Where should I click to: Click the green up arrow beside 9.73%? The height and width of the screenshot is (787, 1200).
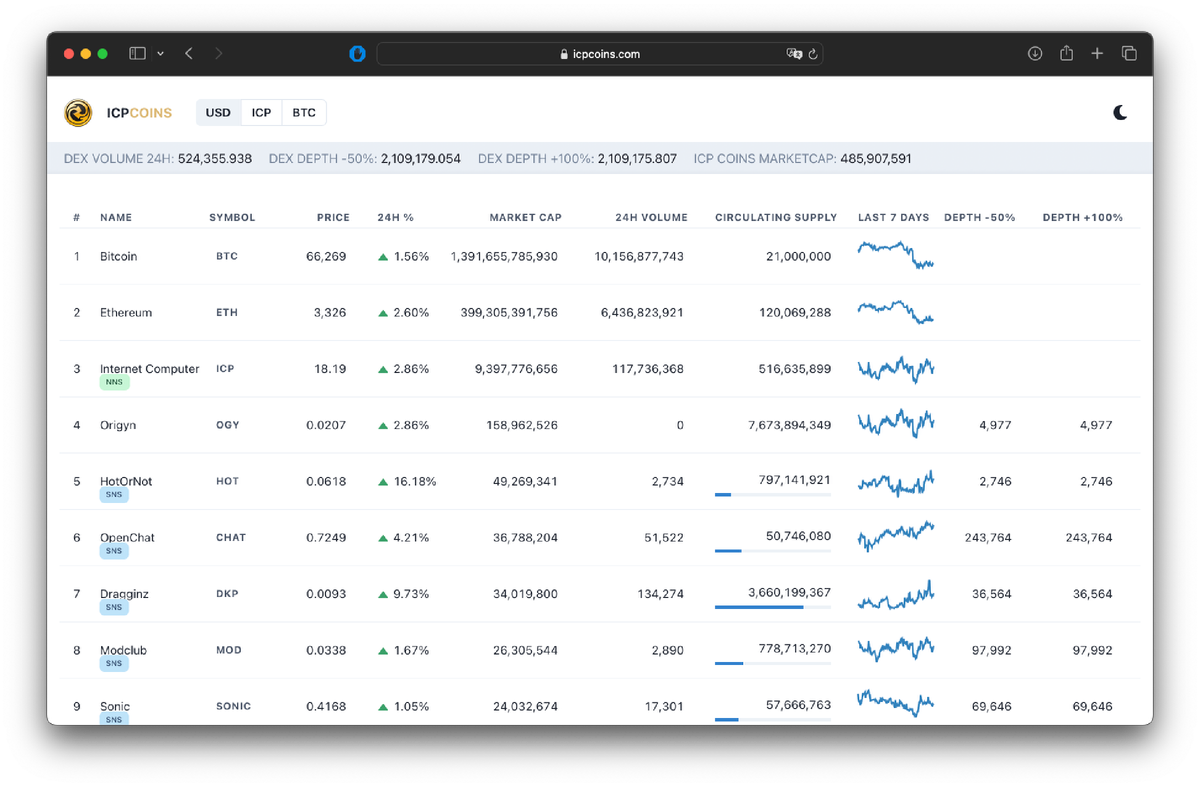tap(383, 594)
